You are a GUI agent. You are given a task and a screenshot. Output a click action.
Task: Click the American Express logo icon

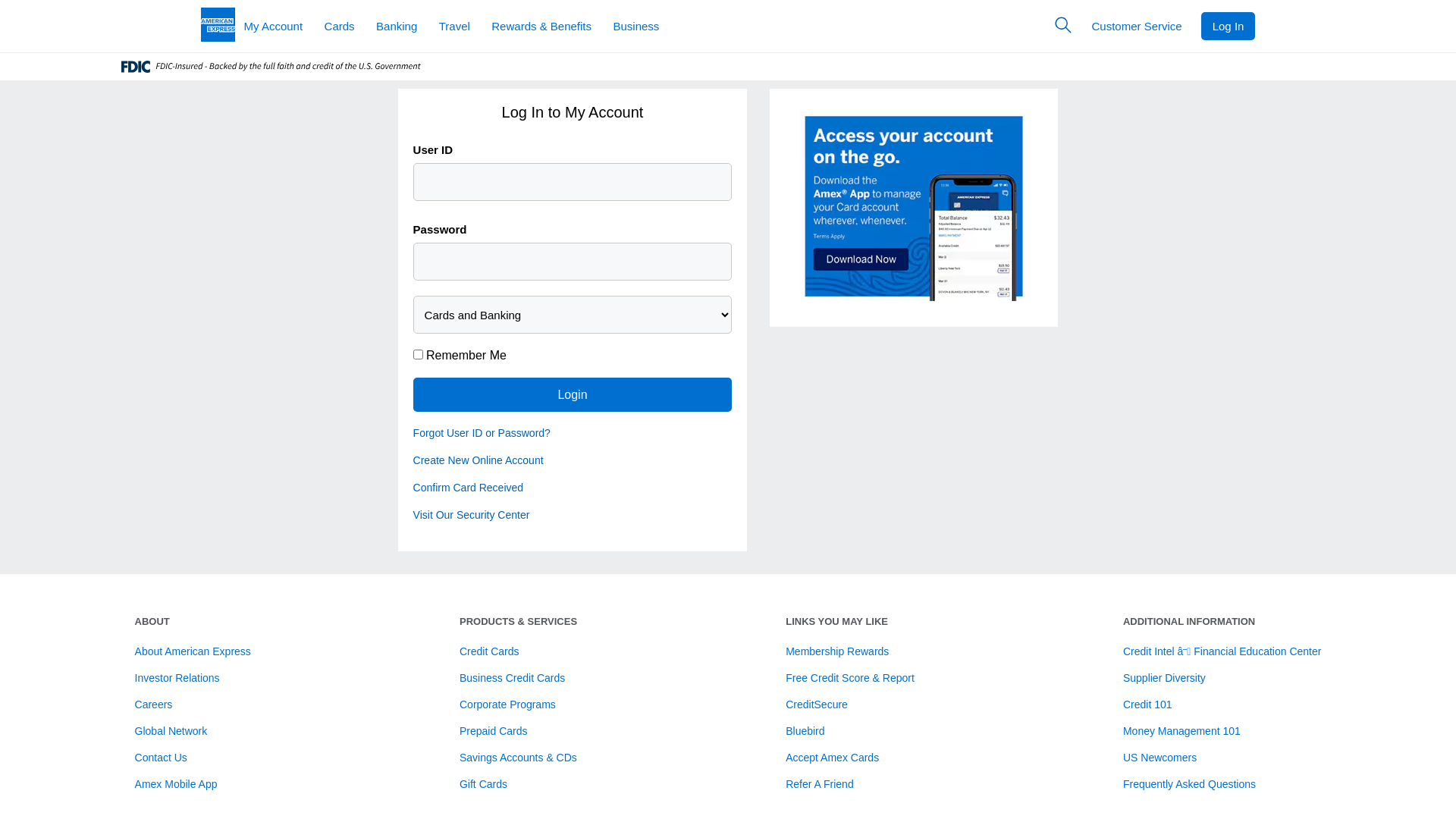(218, 25)
